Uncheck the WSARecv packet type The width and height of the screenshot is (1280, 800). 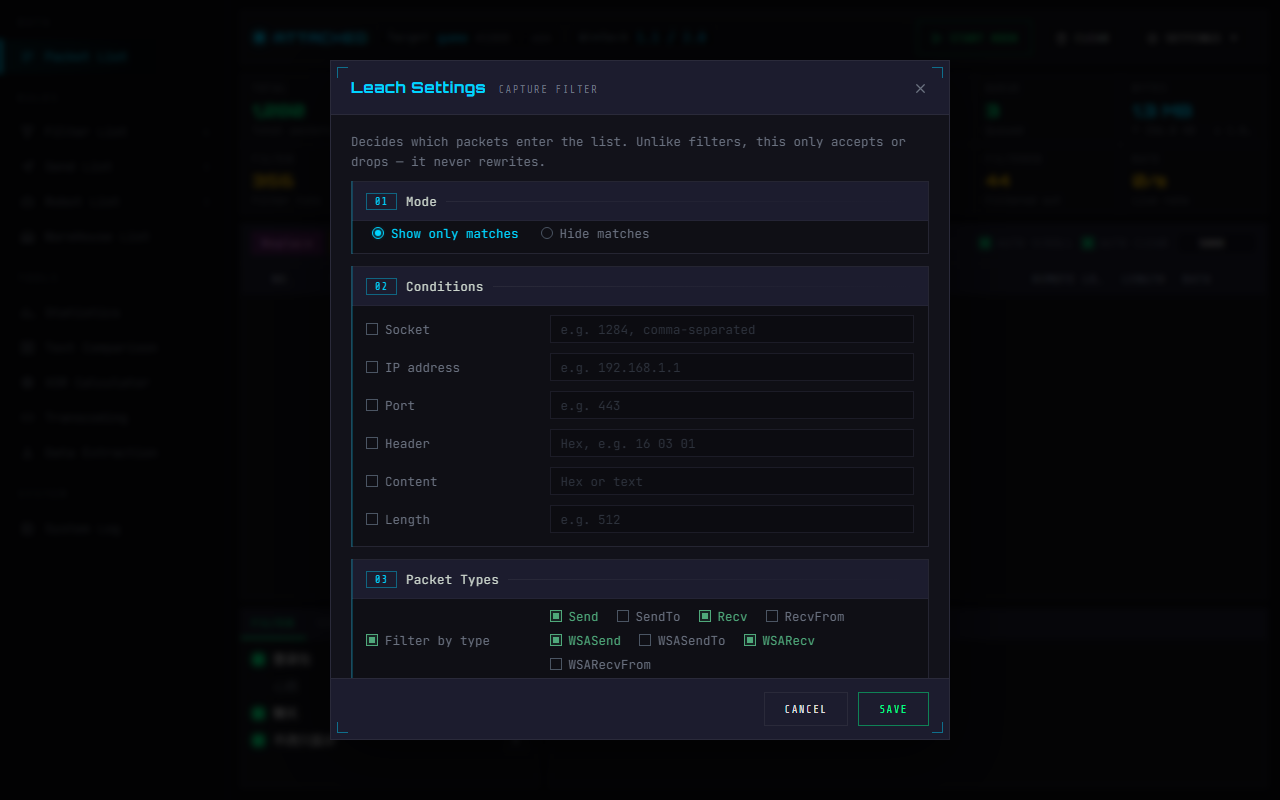(750, 640)
